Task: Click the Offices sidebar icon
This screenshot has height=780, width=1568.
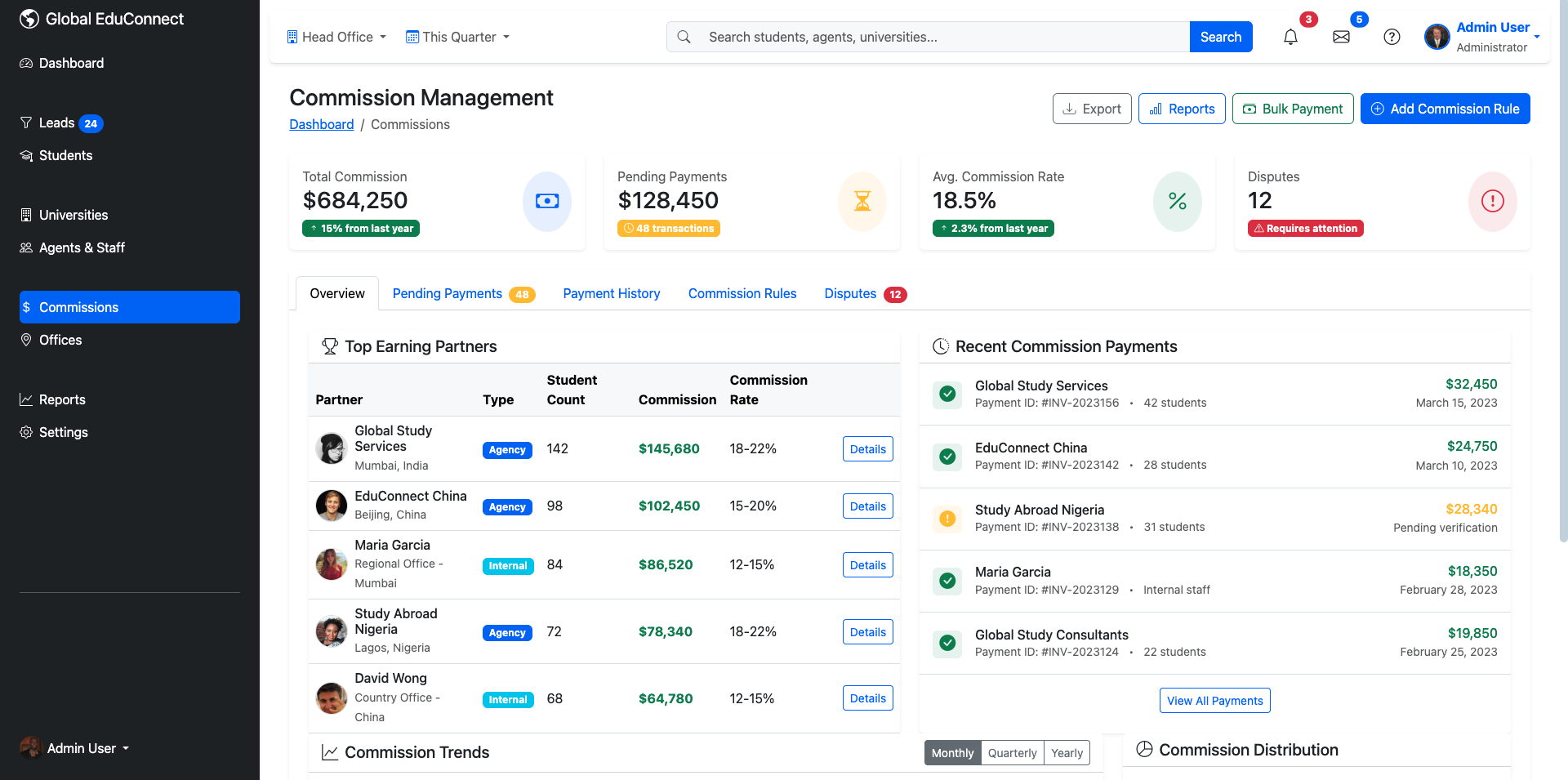Action: [27, 340]
